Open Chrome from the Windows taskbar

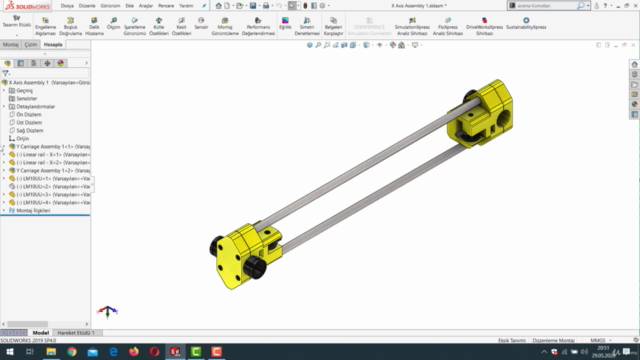(72, 351)
